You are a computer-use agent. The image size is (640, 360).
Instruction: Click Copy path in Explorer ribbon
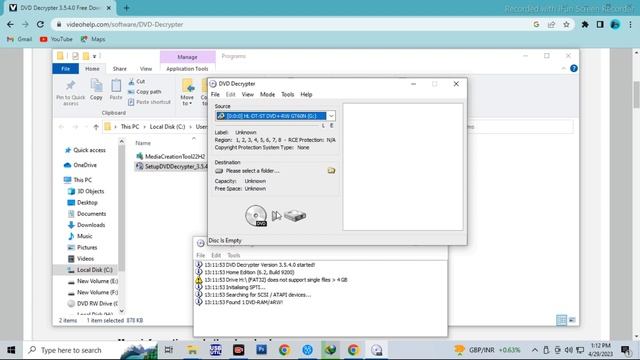tap(144, 92)
